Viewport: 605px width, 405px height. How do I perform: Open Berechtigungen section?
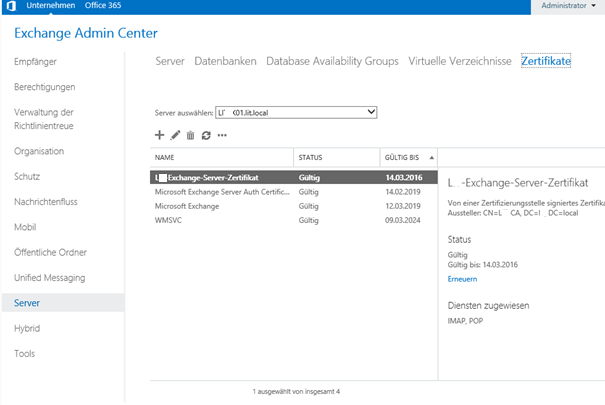point(45,87)
